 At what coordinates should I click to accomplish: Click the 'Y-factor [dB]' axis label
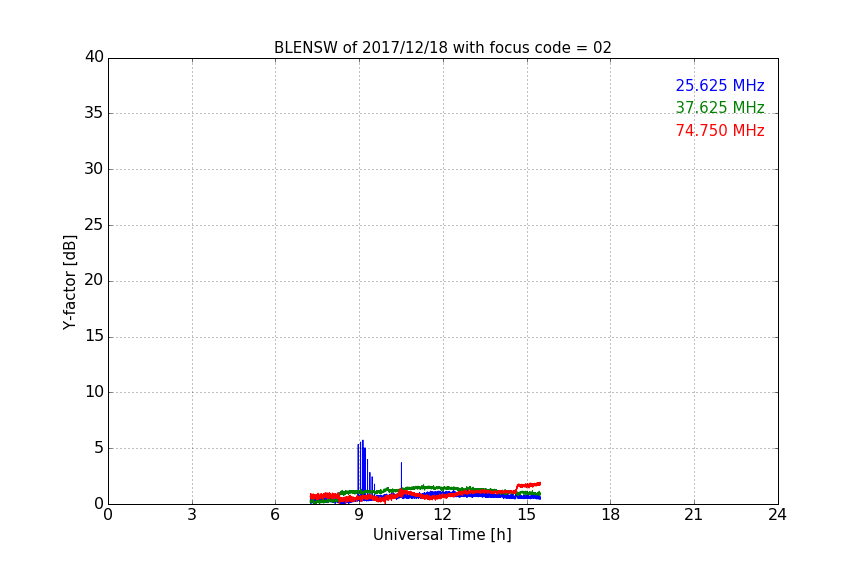69,282
